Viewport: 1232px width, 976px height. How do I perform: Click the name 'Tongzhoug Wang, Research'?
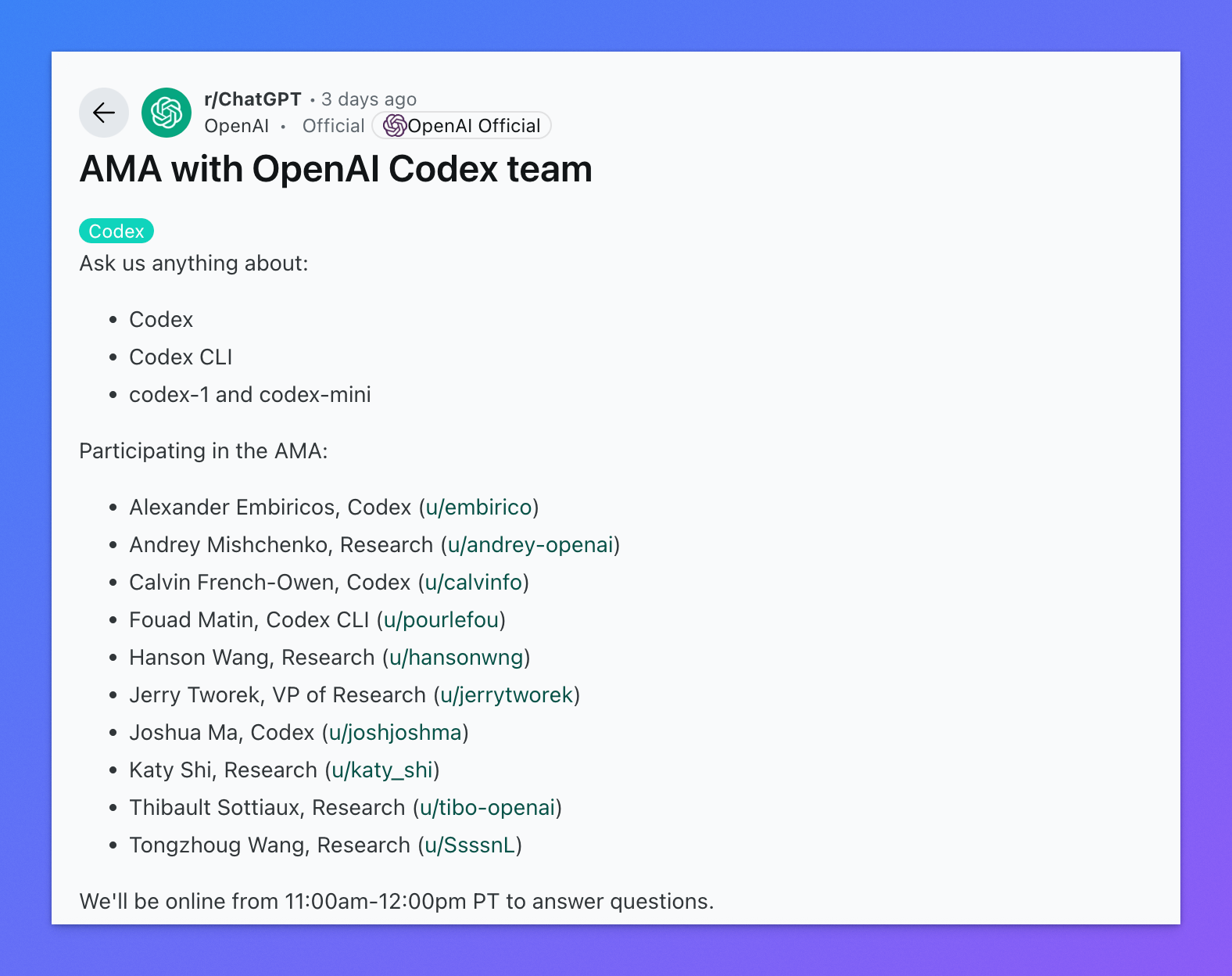[270, 845]
